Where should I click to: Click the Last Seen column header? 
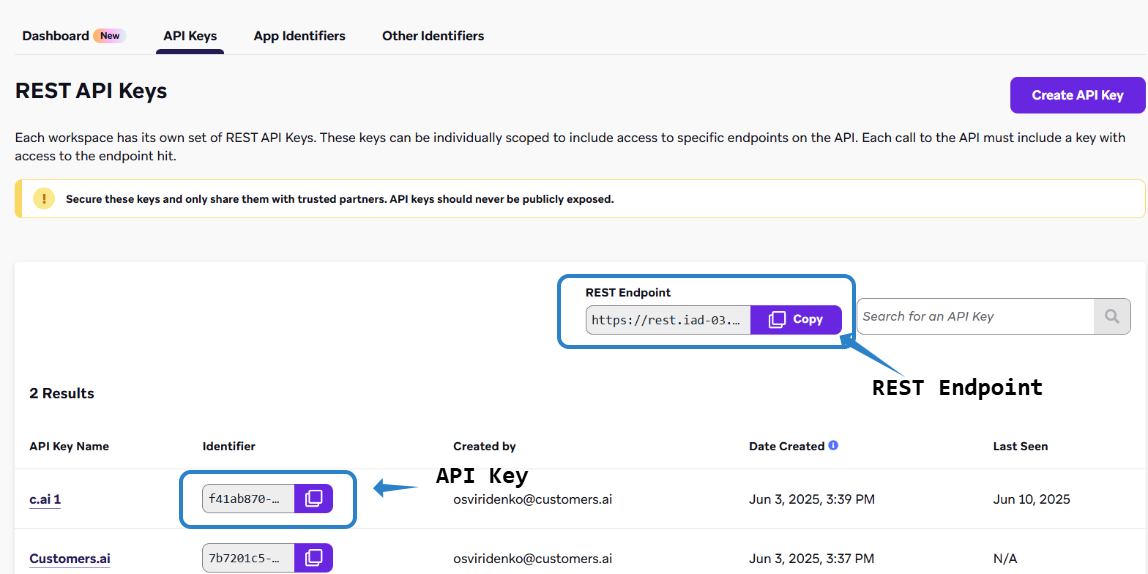click(1020, 446)
